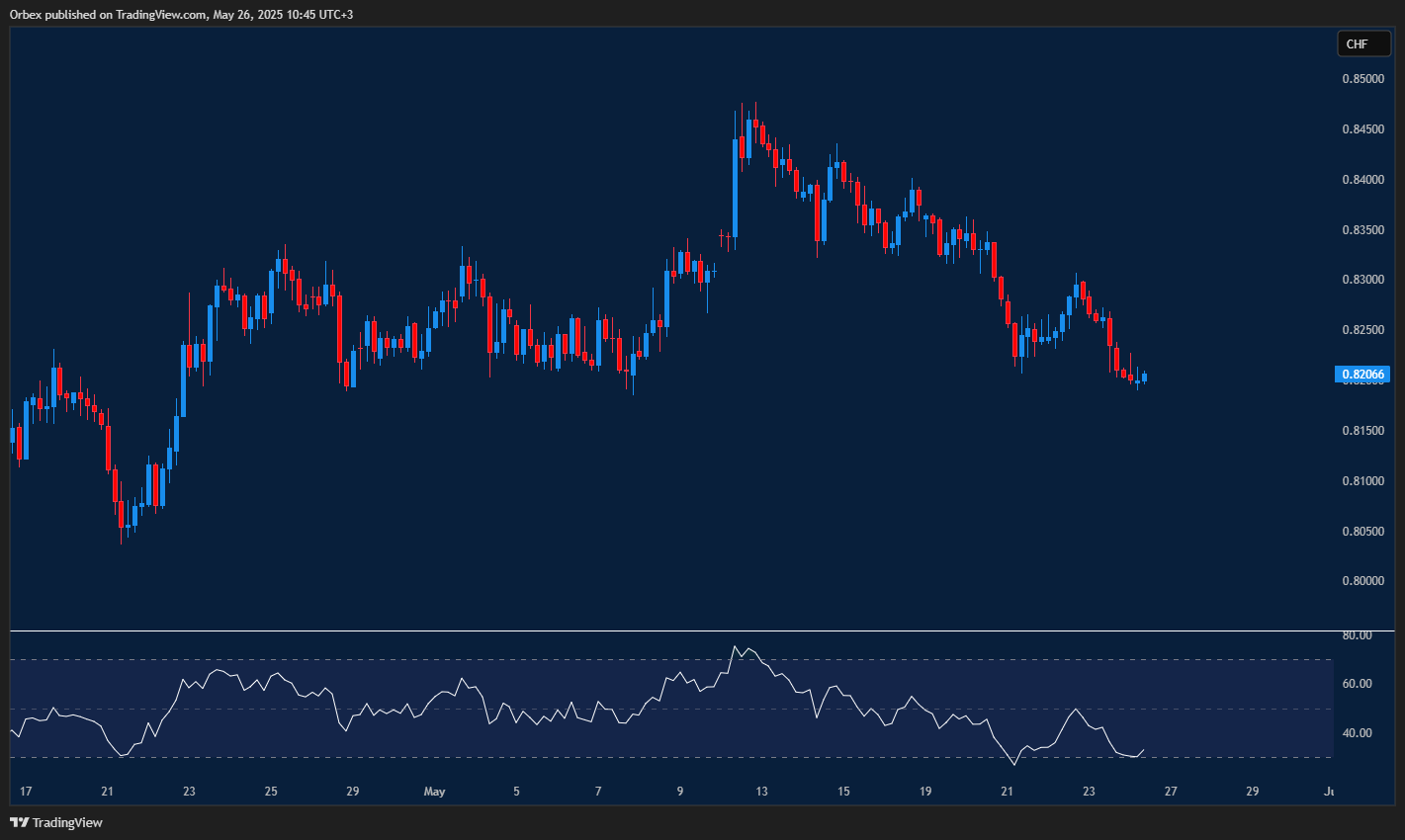Image resolution: width=1405 pixels, height=840 pixels.
Task: Select the May label on the time axis
Action: pos(434,792)
